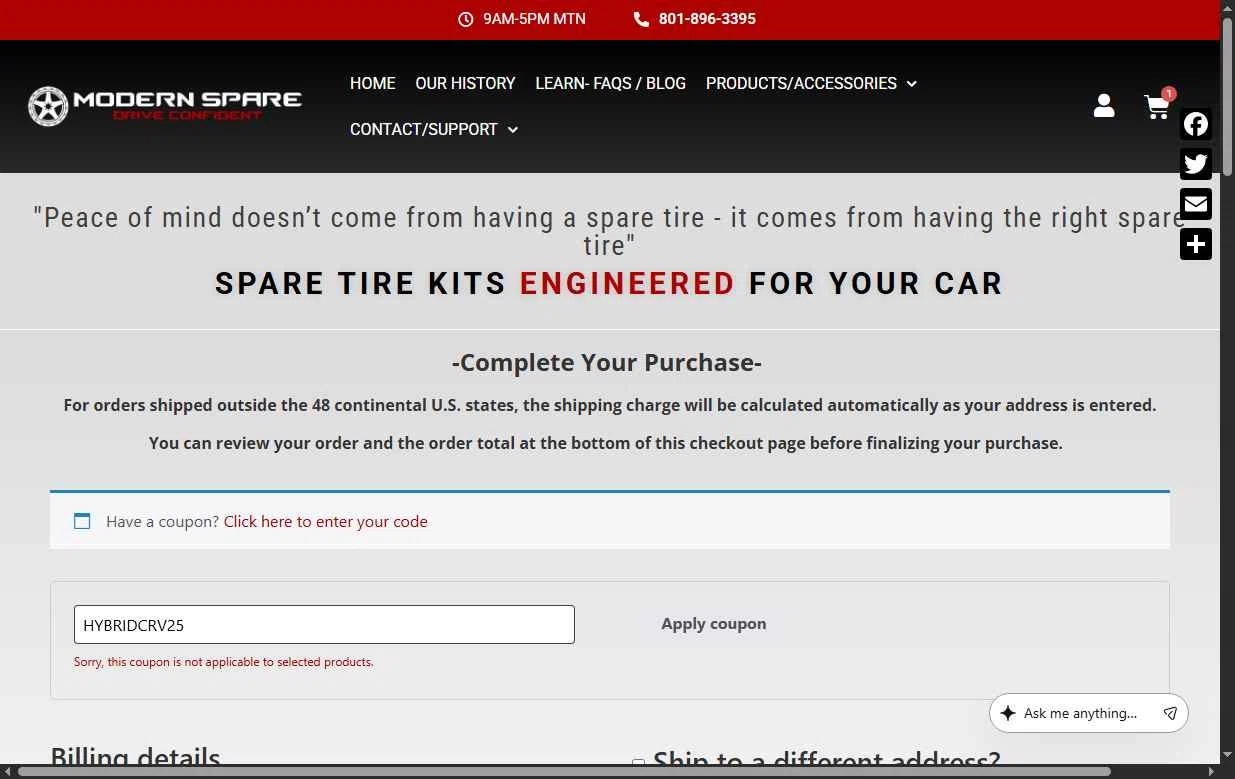Focus the coupon code field HYBRIDCRV25

tap(324, 625)
